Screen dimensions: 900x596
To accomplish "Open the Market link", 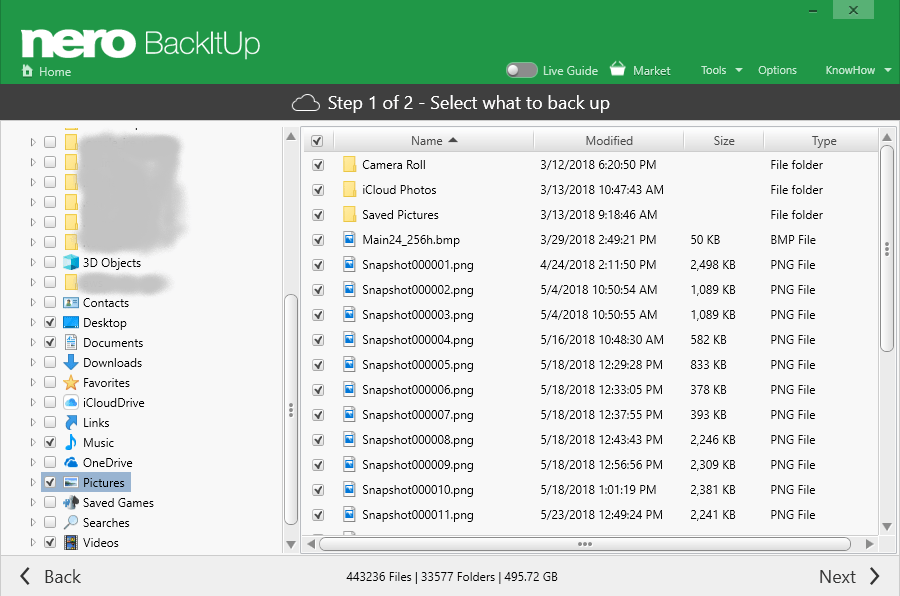I will pyautogui.click(x=651, y=71).
